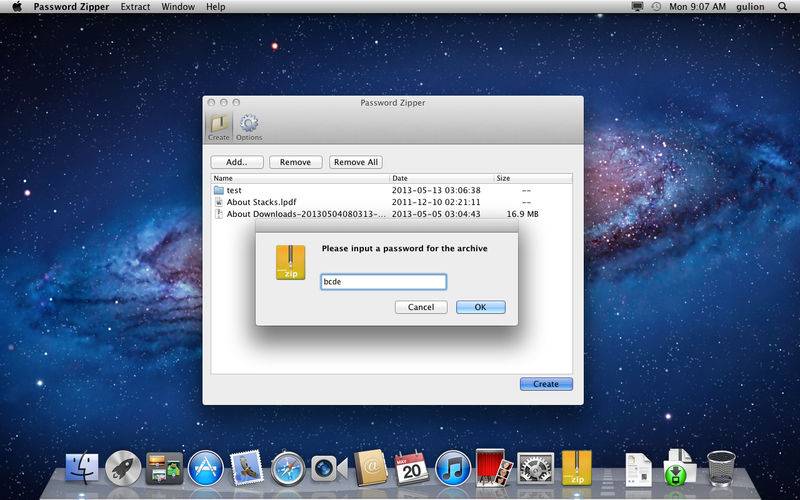Image resolution: width=800 pixels, height=500 pixels.
Task: Open Launchpad rocket icon in Dock
Action: tap(123, 468)
